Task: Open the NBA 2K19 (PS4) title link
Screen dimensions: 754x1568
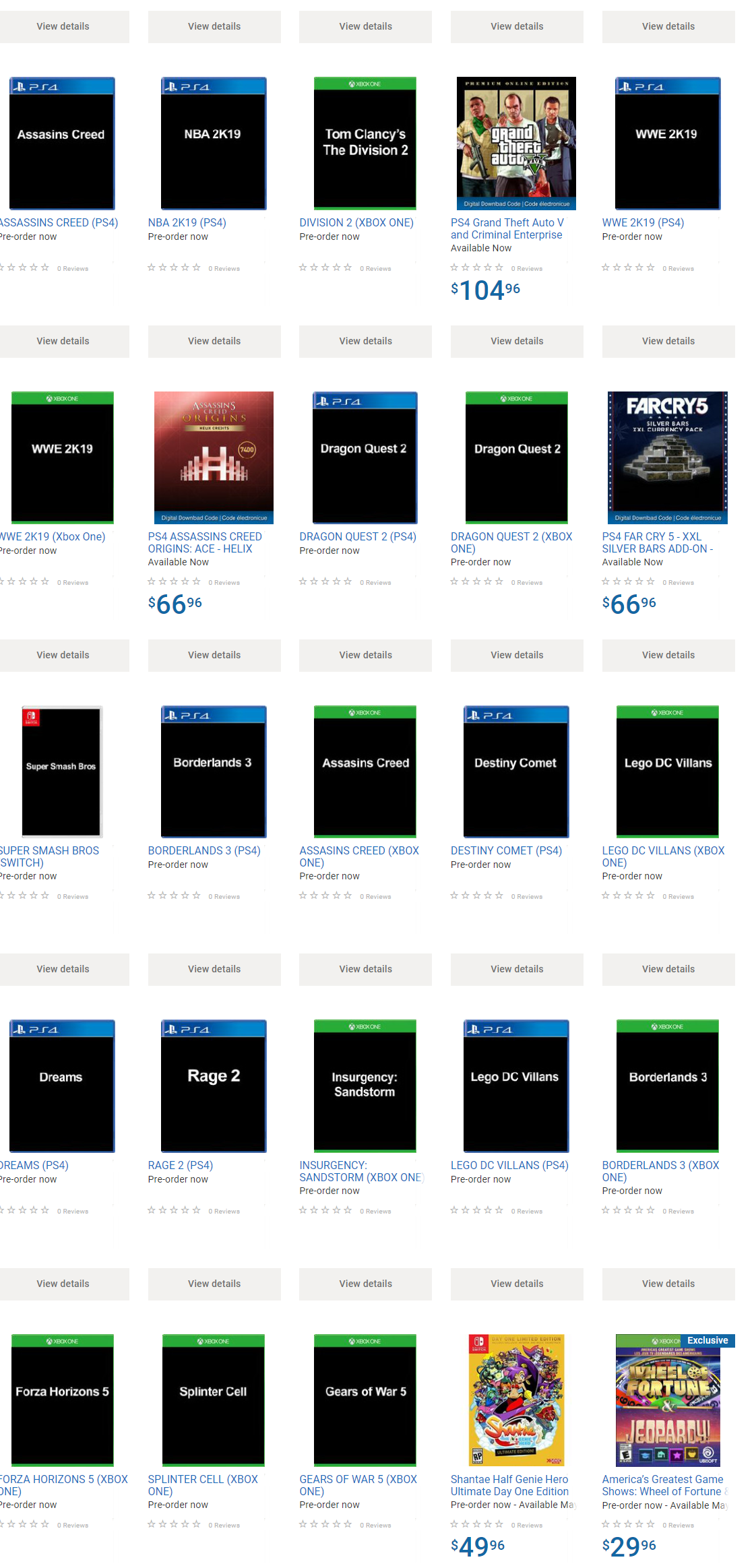Action: (187, 222)
